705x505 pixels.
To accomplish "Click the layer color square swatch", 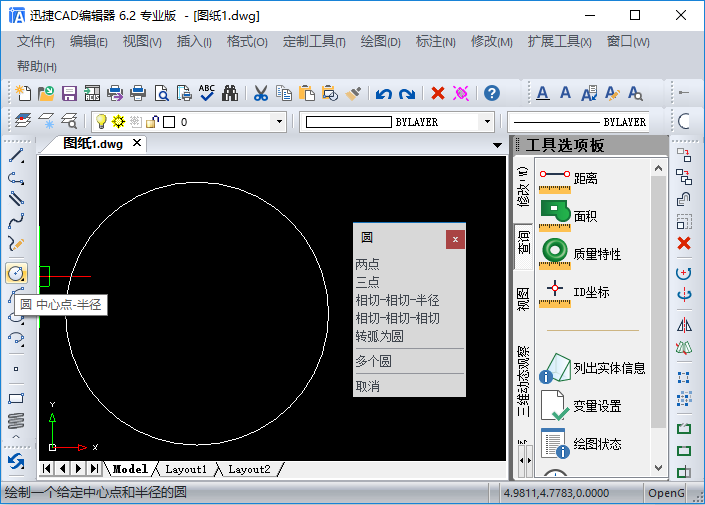I will pos(169,122).
